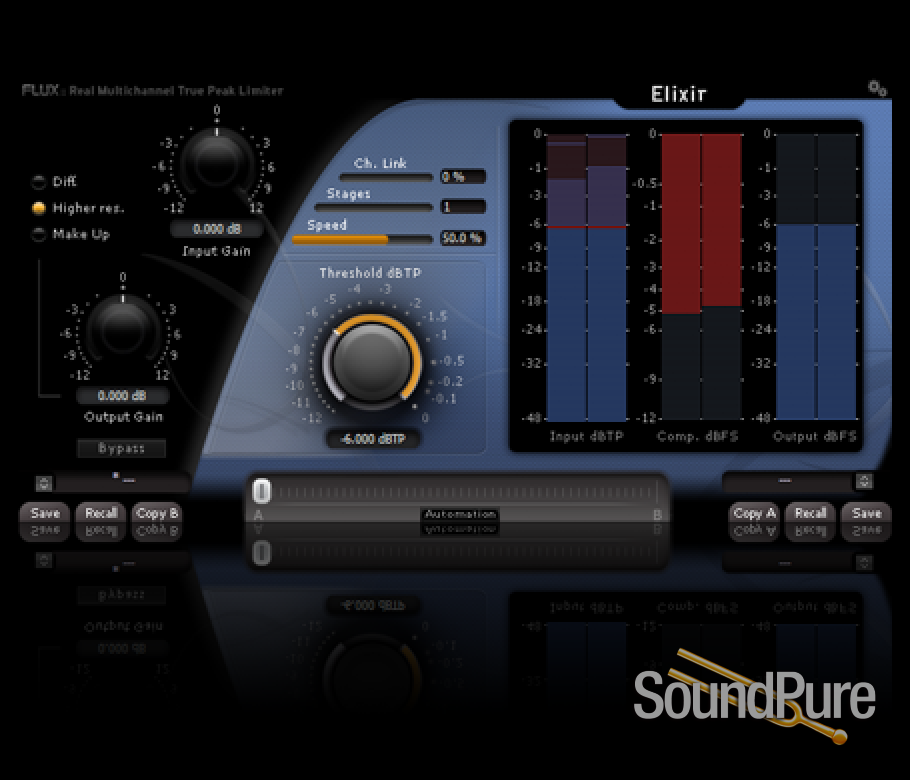Viewport: 910px width, 780px height.
Task: Click the Ch. Link percentage field
Action: 463,176
